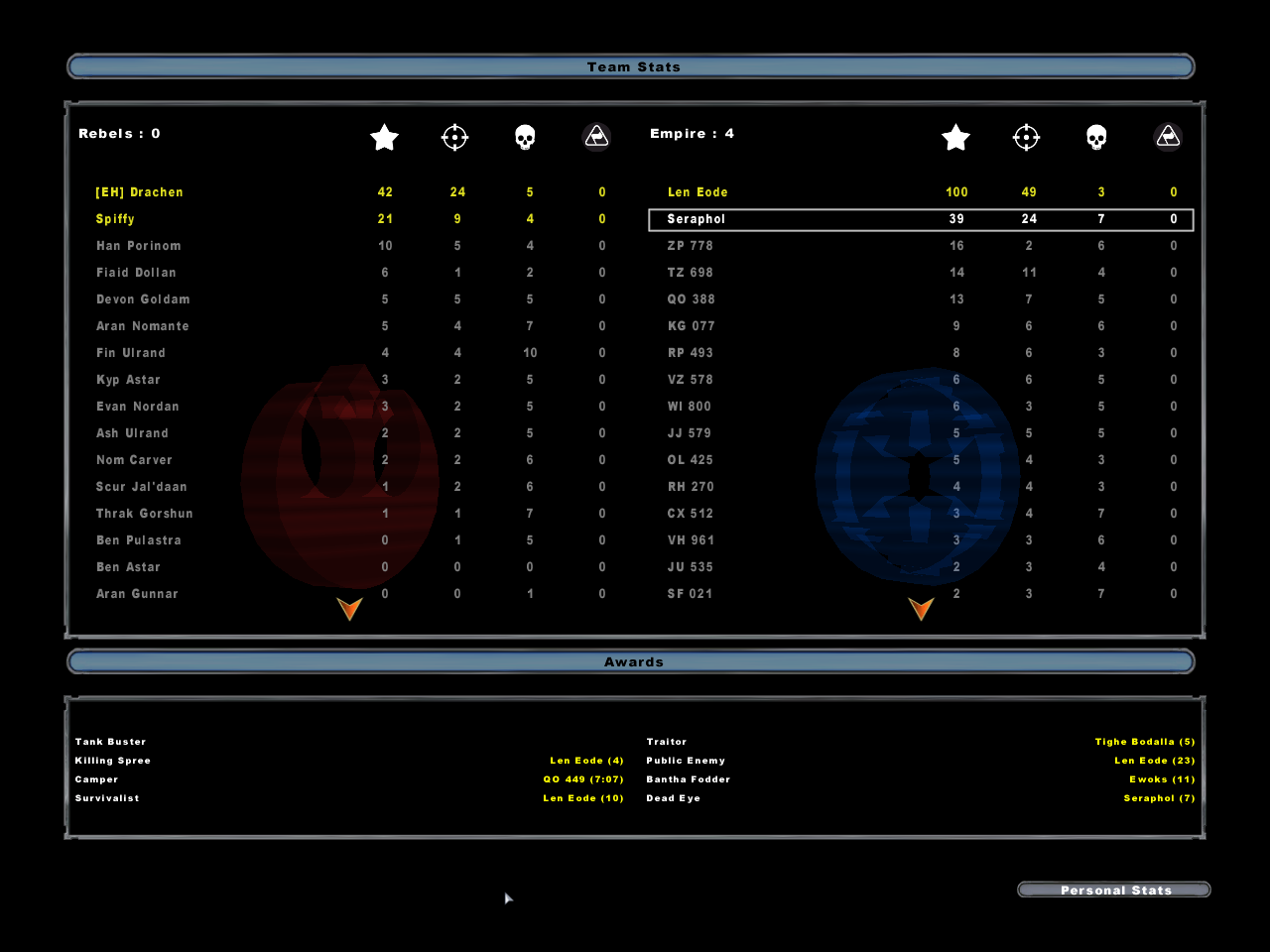The image size is (1270, 952).
Task: Click Dead Eye winner Seraphol (7)
Action: coord(1159,798)
